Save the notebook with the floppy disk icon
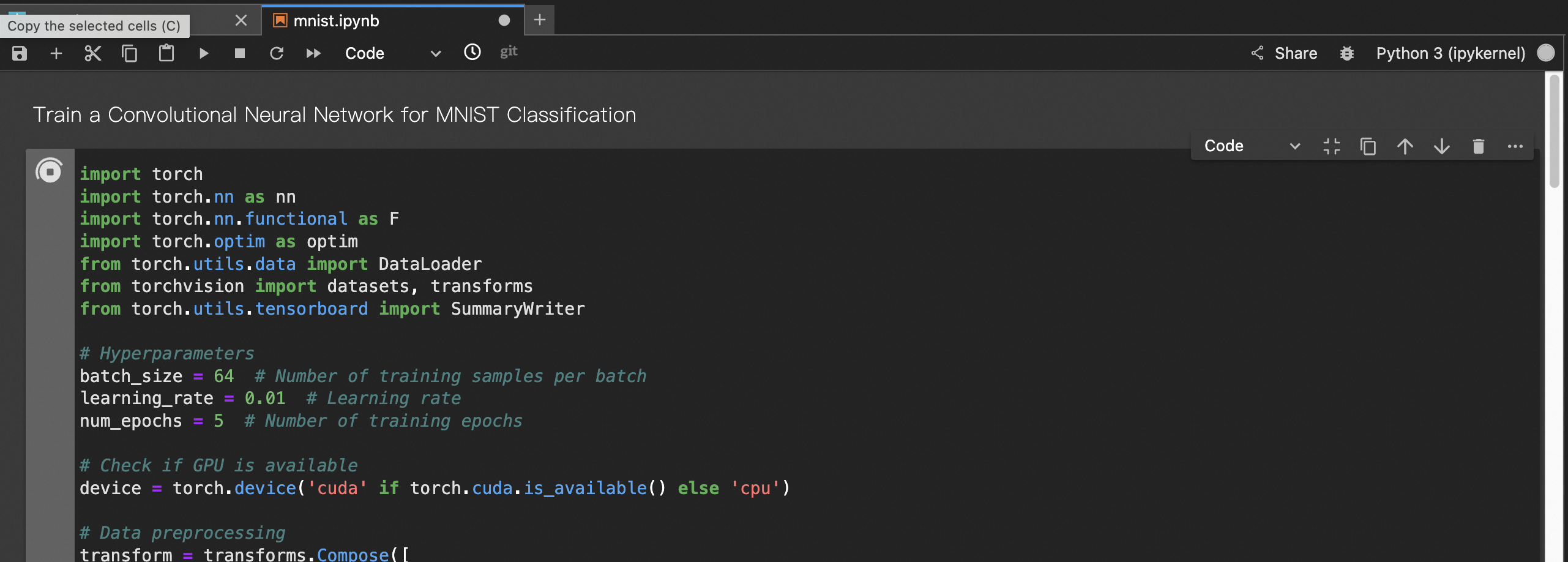 pos(20,54)
